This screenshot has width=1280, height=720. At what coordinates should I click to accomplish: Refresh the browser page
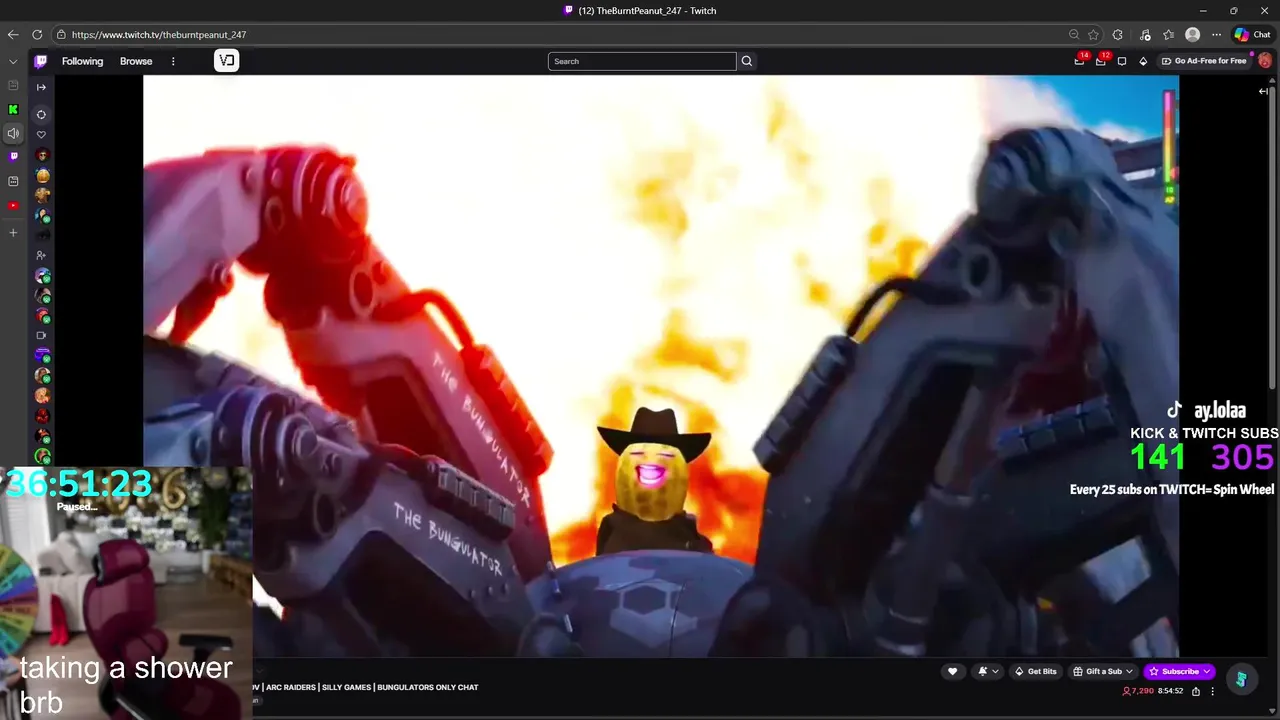pos(37,34)
